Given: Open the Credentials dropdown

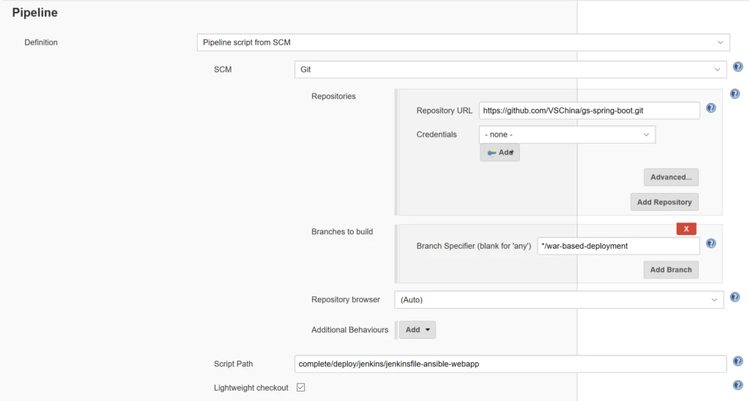Looking at the screenshot, I should pos(567,134).
